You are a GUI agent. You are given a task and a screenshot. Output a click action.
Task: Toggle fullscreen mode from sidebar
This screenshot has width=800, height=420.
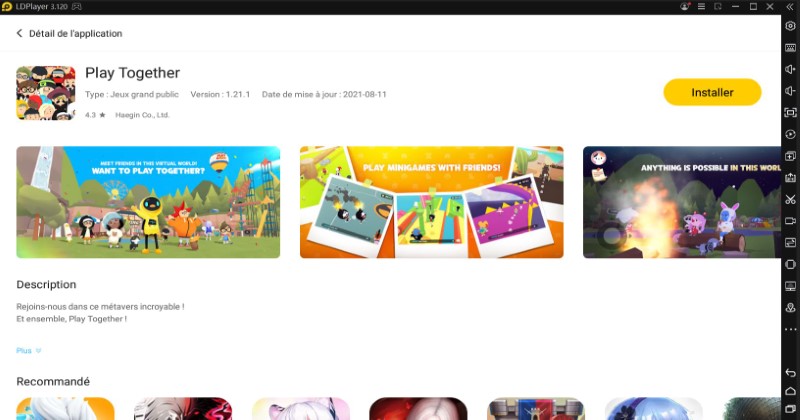790,112
